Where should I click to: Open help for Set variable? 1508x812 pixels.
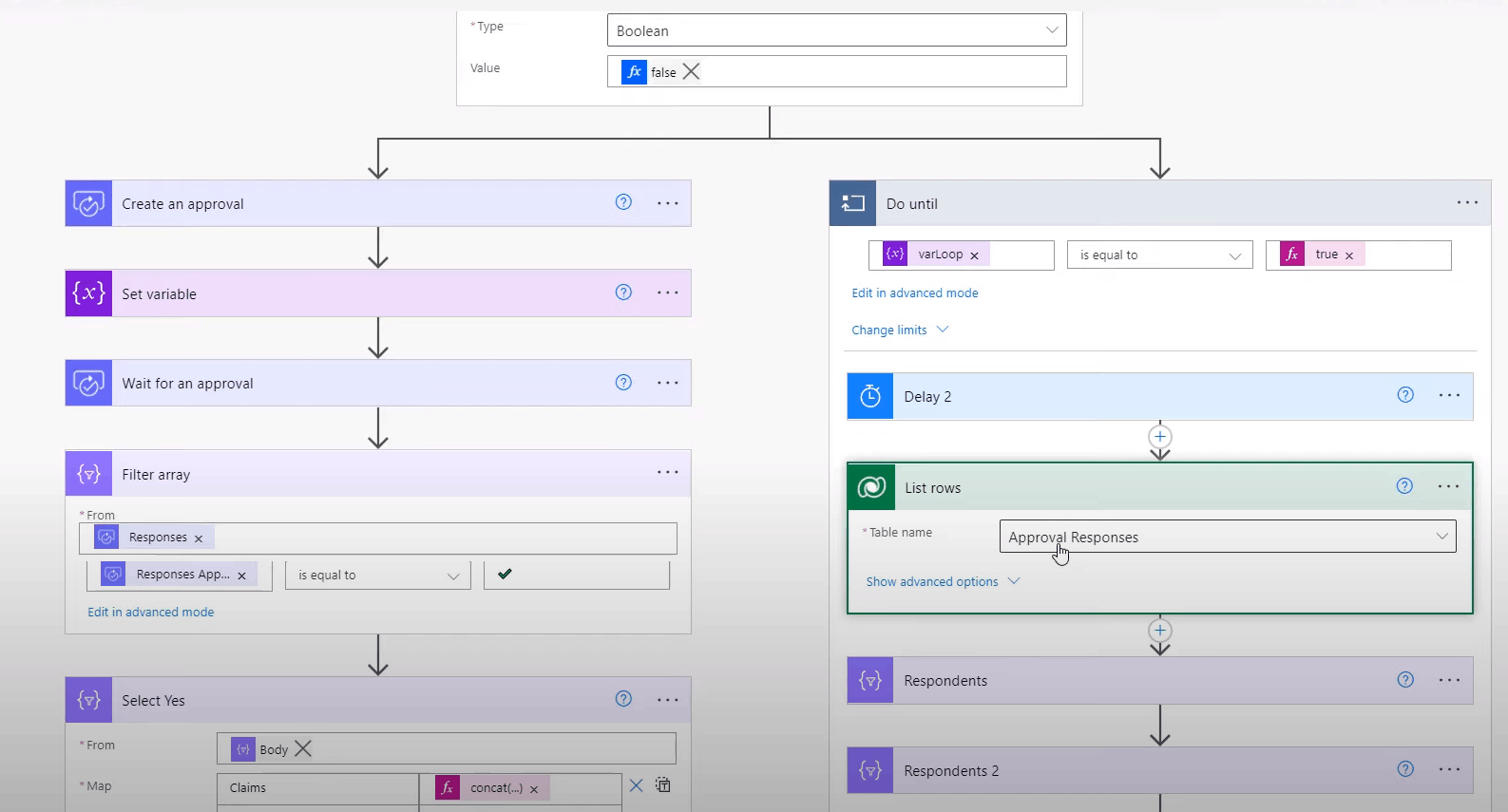coord(623,292)
